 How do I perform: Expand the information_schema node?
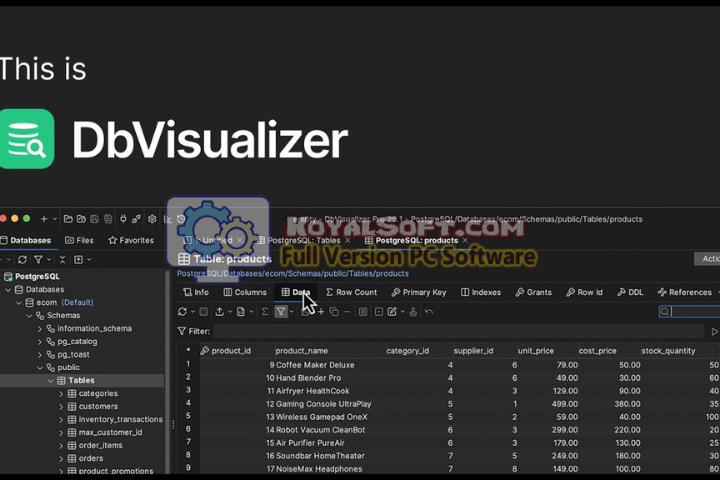point(40,328)
